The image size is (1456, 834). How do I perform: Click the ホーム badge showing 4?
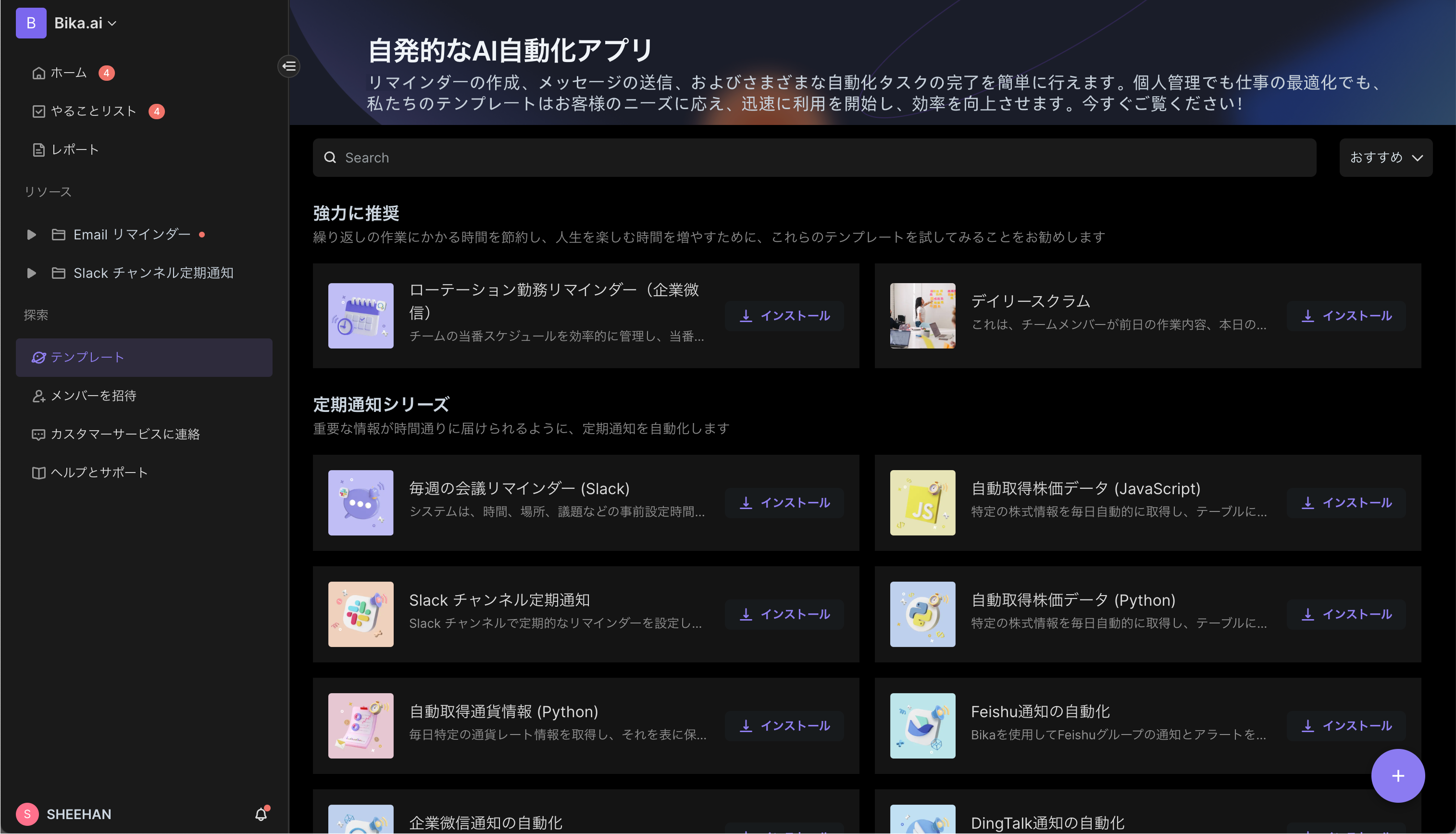[107, 73]
